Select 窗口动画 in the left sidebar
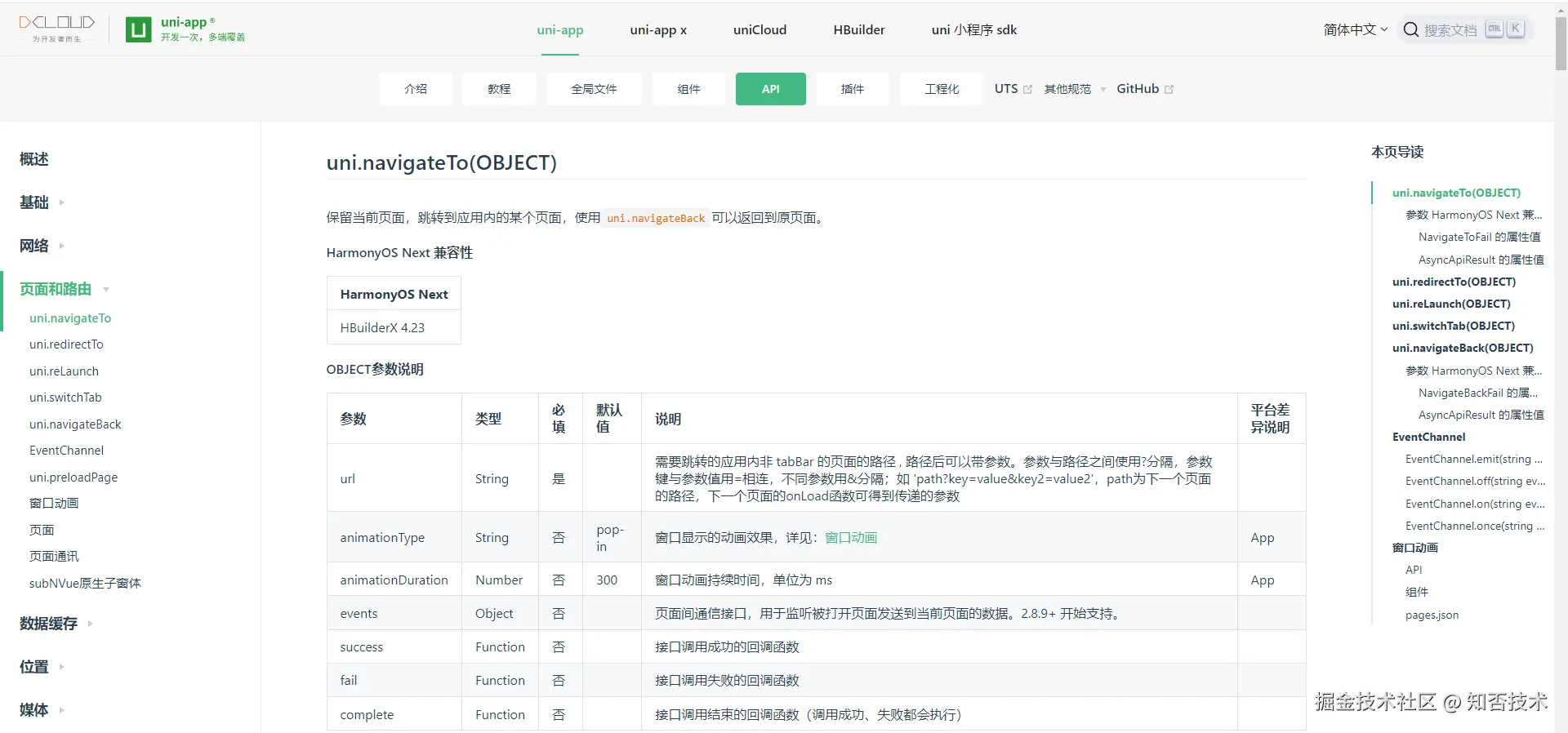Viewport: 1568px width, 733px height. (54, 504)
